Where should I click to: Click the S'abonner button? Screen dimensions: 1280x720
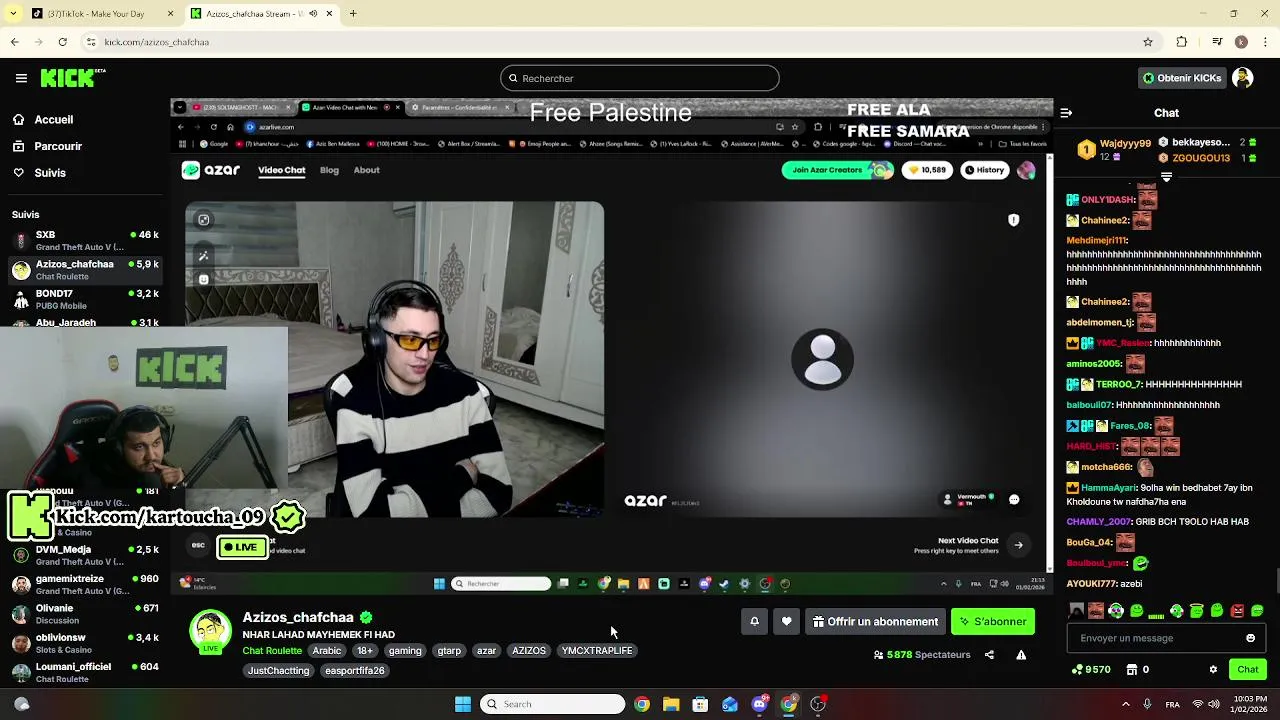click(x=993, y=621)
